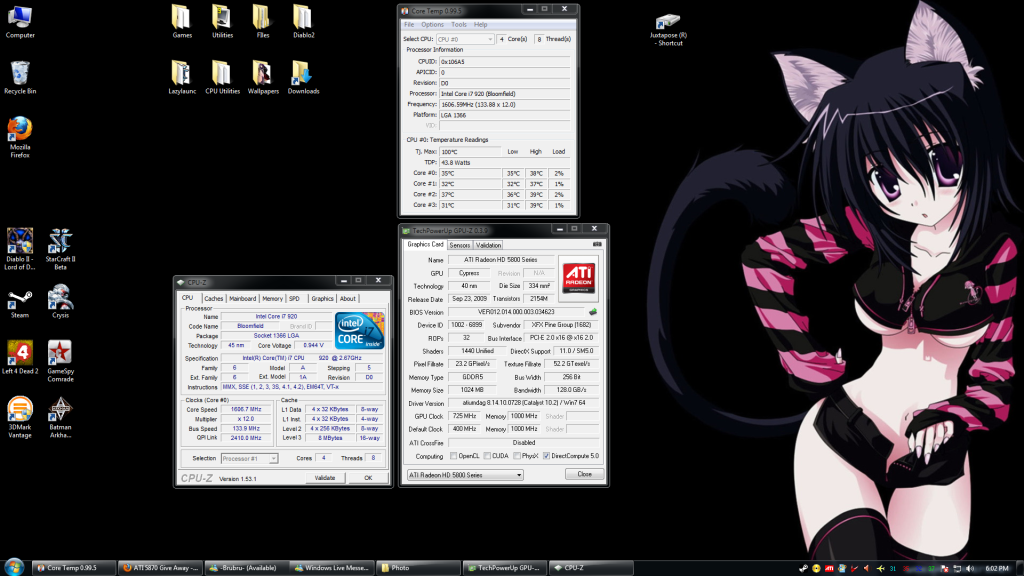Open Tools menu in Core Temp
Viewport: 1024px width, 576px height.
click(459, 25)
